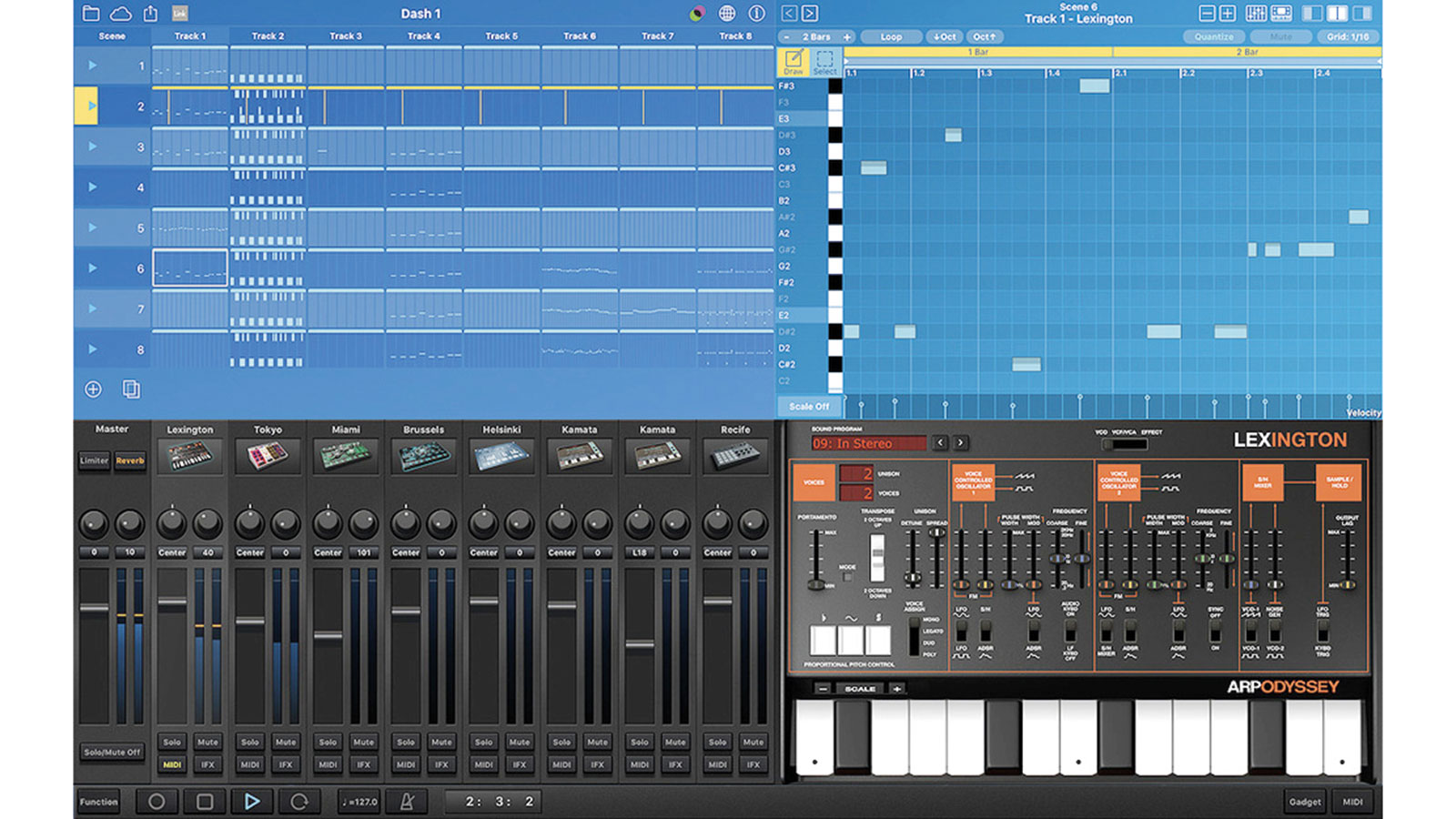Add a new scene with plus icon
Screen dimensions: 1456x819
coord(93,389)
